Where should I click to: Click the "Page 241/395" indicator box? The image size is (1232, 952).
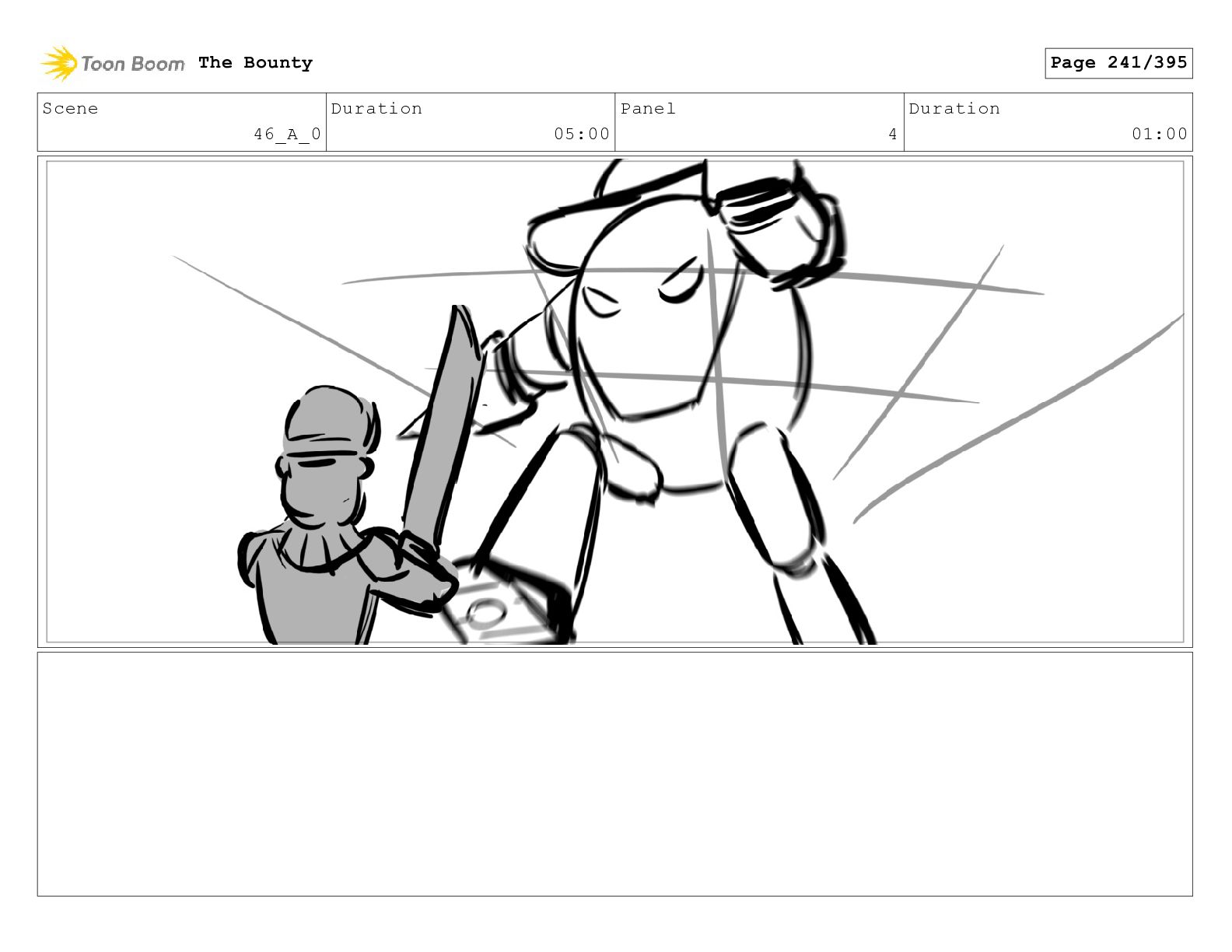1118,63
